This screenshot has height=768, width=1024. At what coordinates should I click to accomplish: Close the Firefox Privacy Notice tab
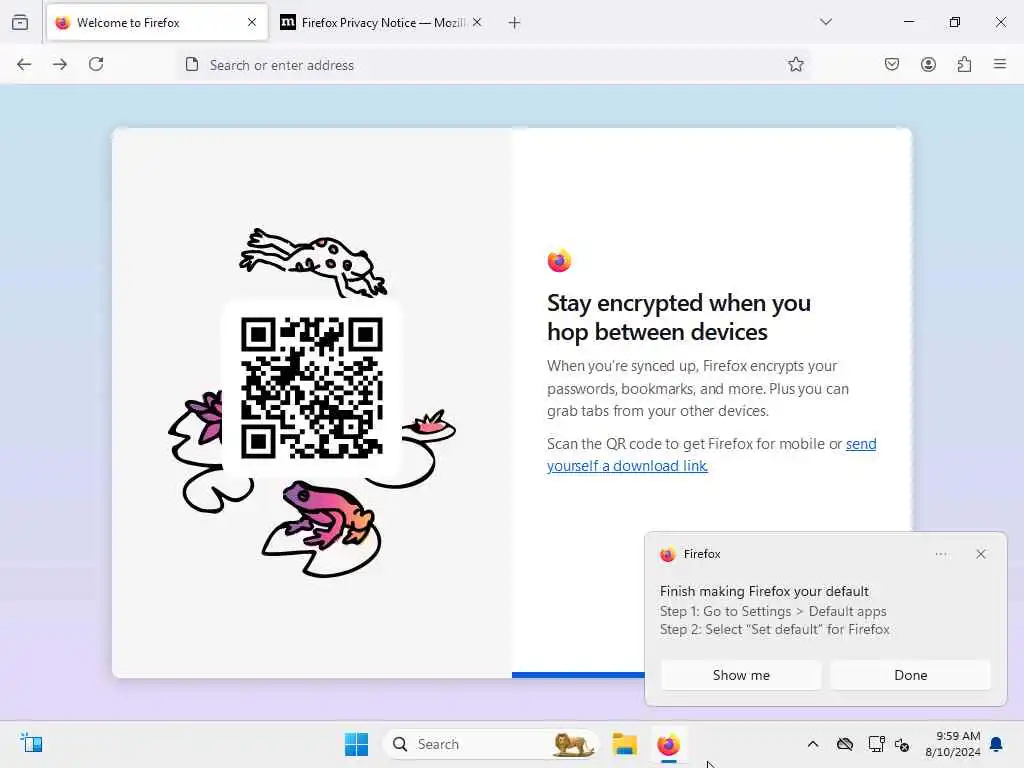(477, 22)
